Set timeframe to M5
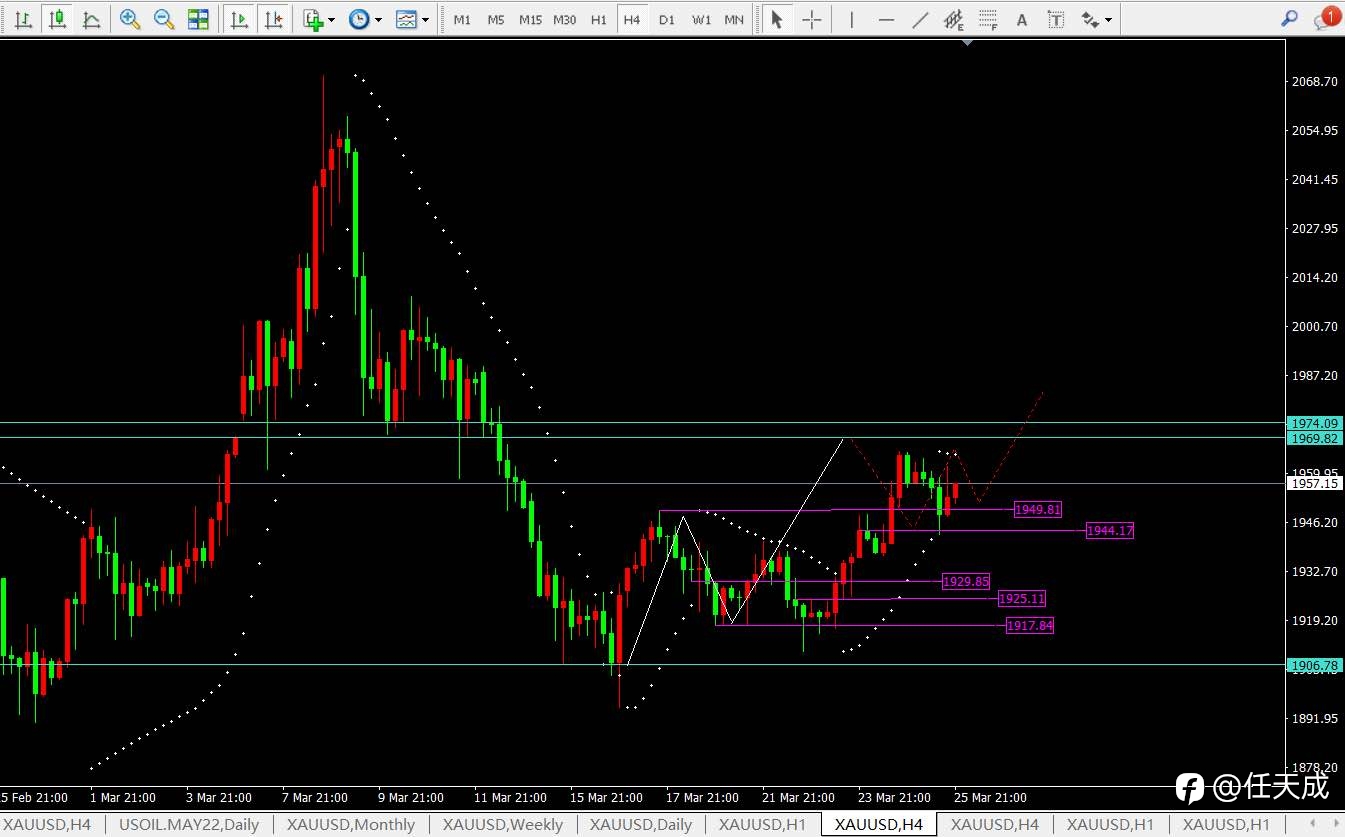 496,19
